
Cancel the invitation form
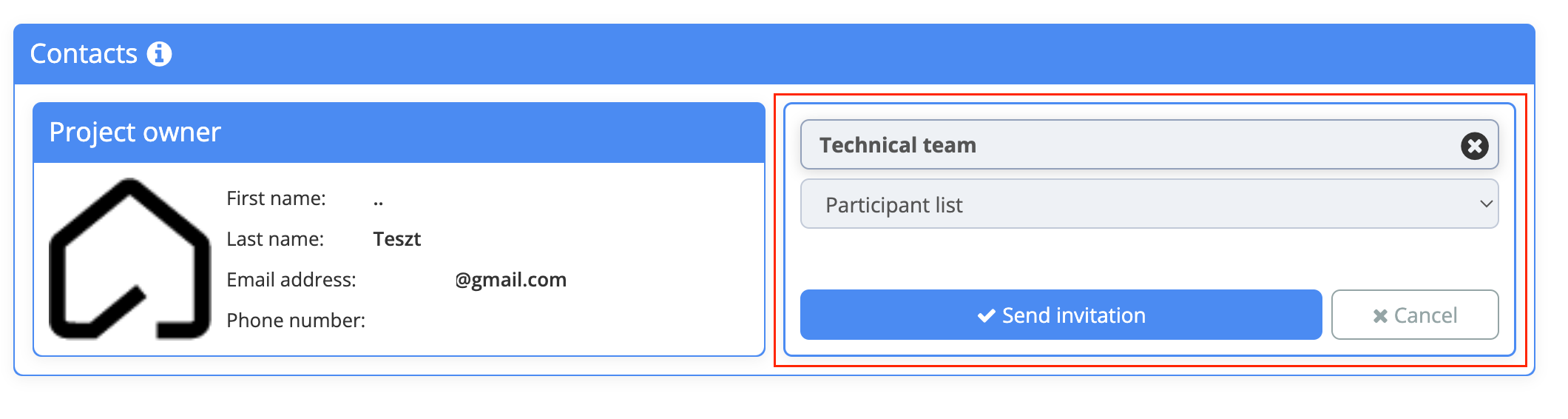coord(1415,315)
